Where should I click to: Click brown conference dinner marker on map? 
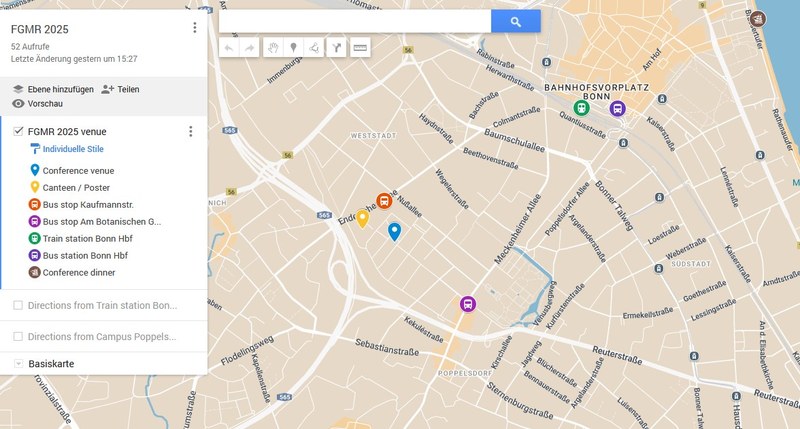click(x=758, y=19)
